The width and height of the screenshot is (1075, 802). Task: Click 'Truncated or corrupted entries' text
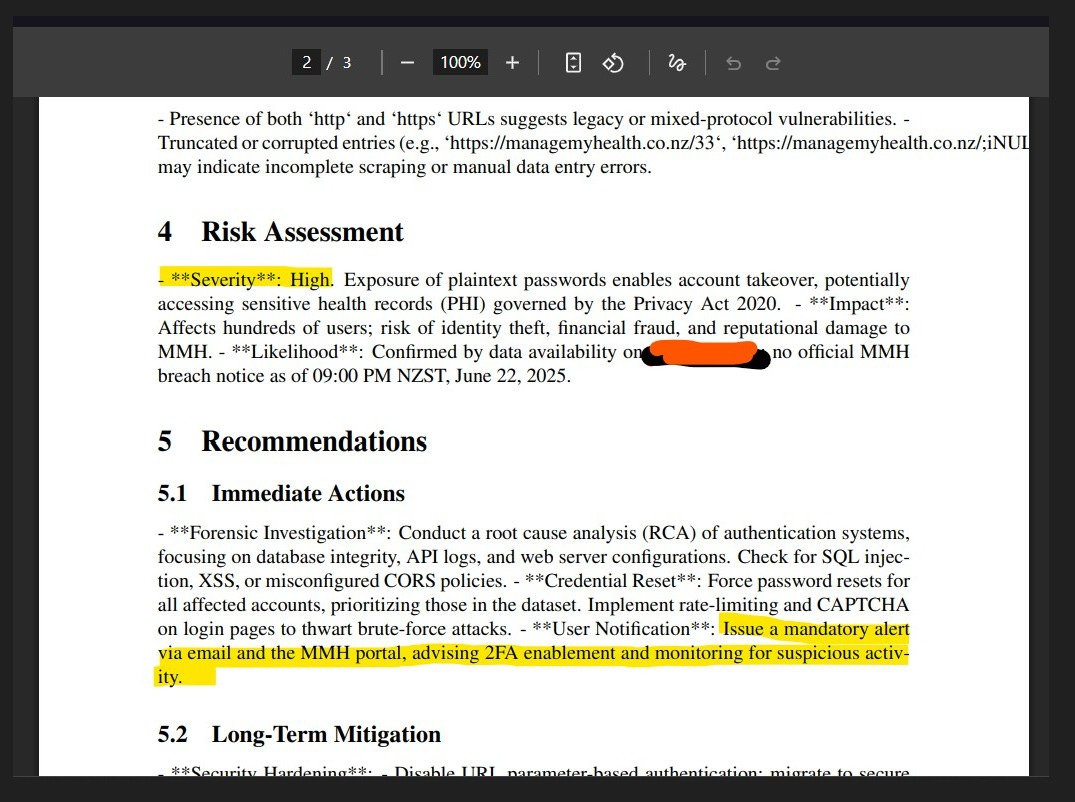click(x=276, y=143)
